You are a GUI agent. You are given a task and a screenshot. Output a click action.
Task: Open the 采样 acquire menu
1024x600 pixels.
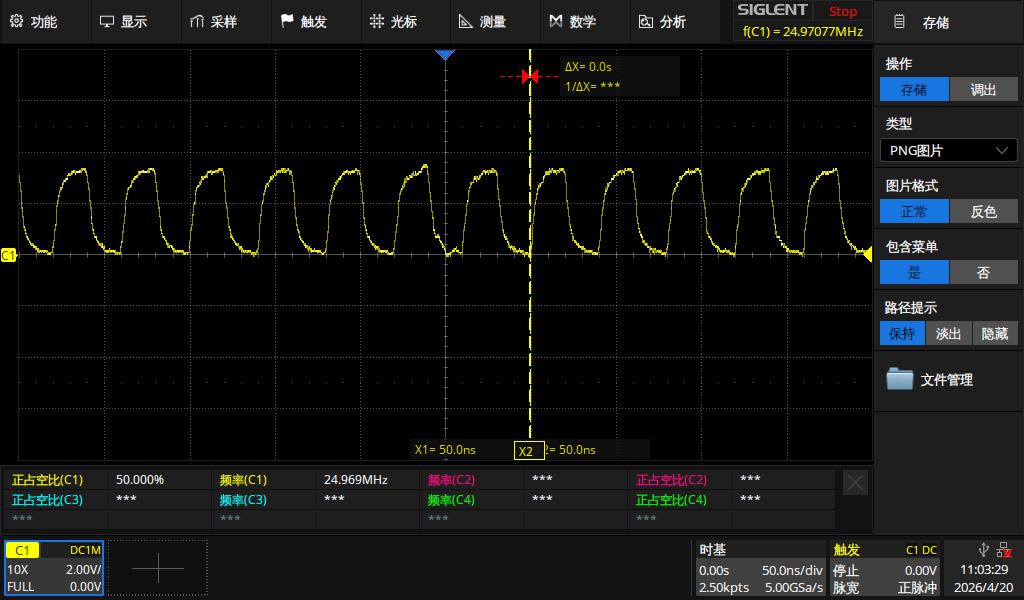[x=214, y=22]
